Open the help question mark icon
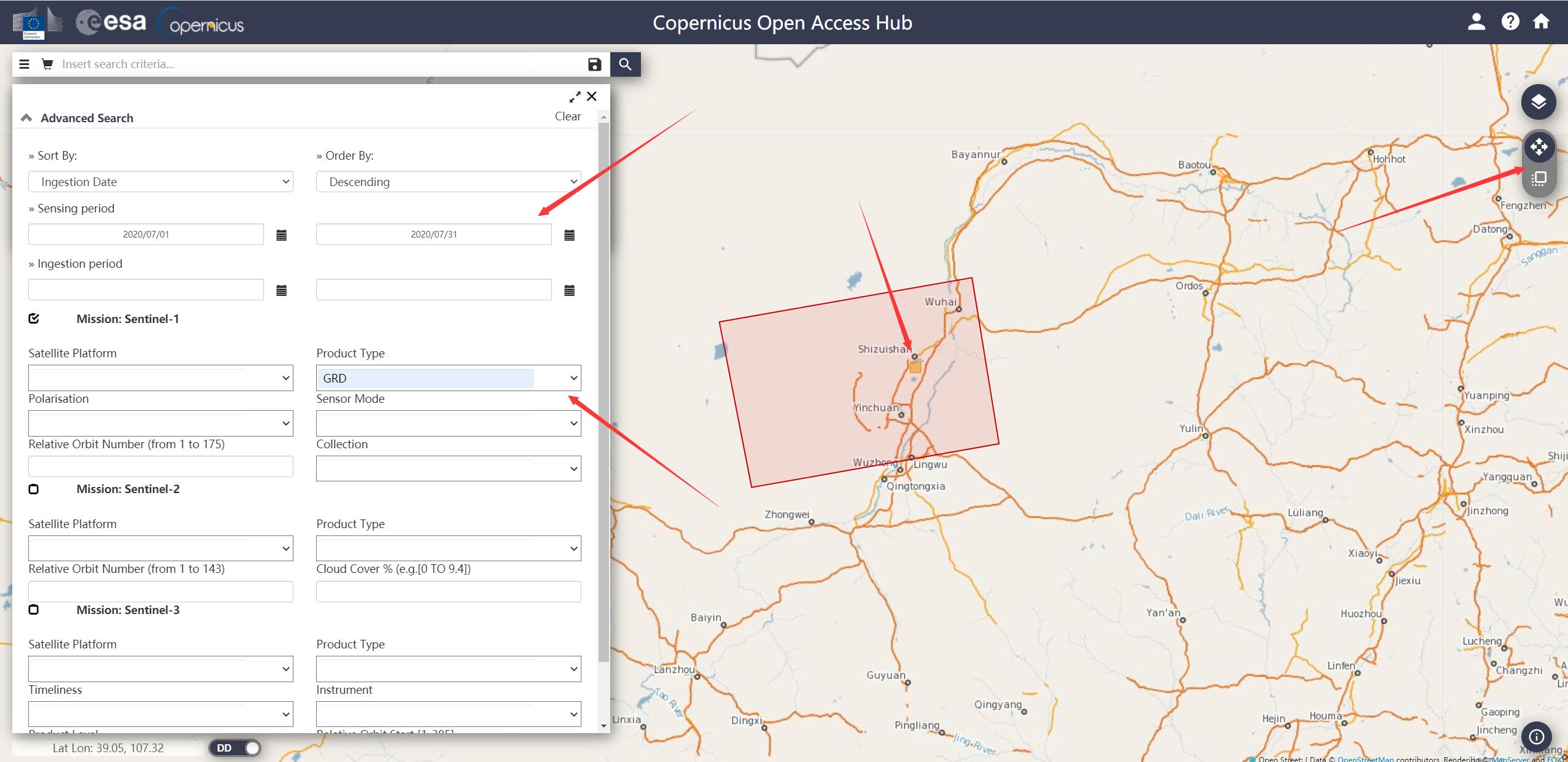 pos(1510,22)
